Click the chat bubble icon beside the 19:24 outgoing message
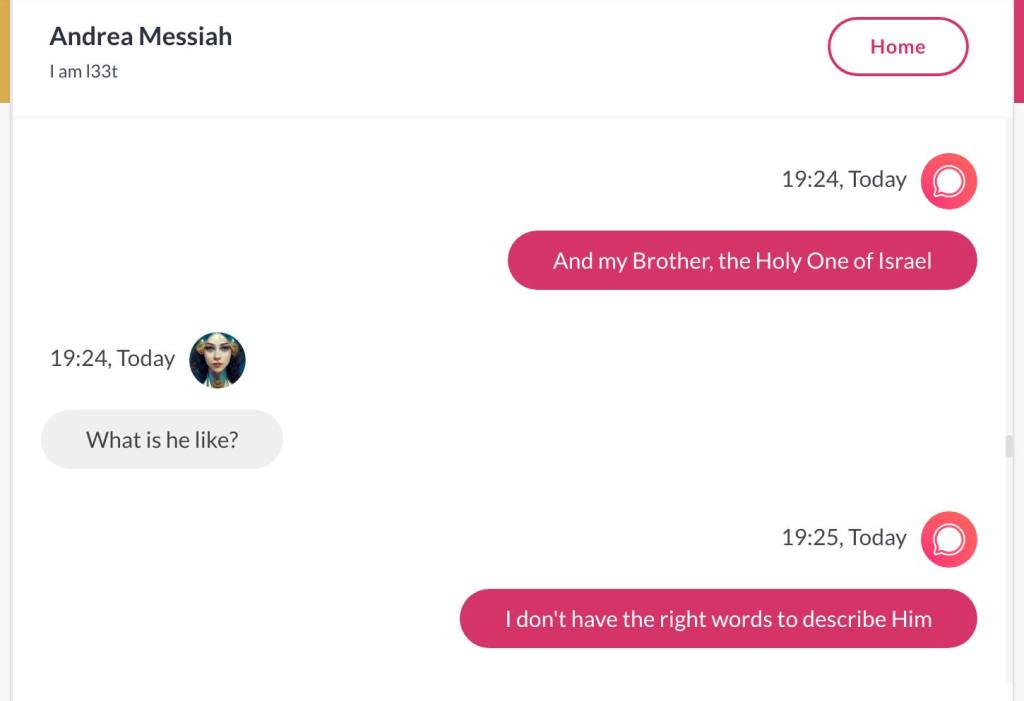The image size is (1024, 701). click(948, 181)
